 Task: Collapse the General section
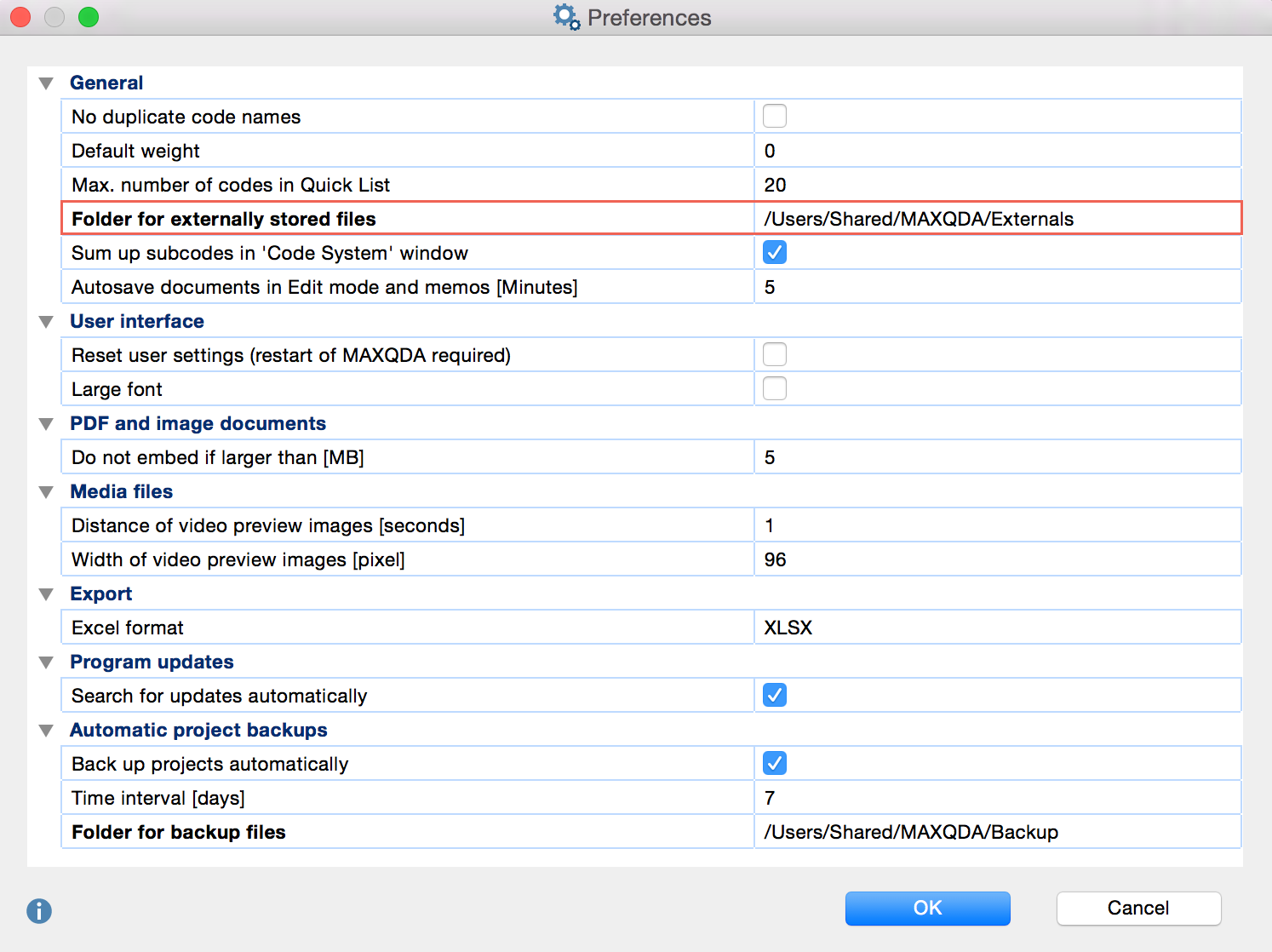pos(46,83)
